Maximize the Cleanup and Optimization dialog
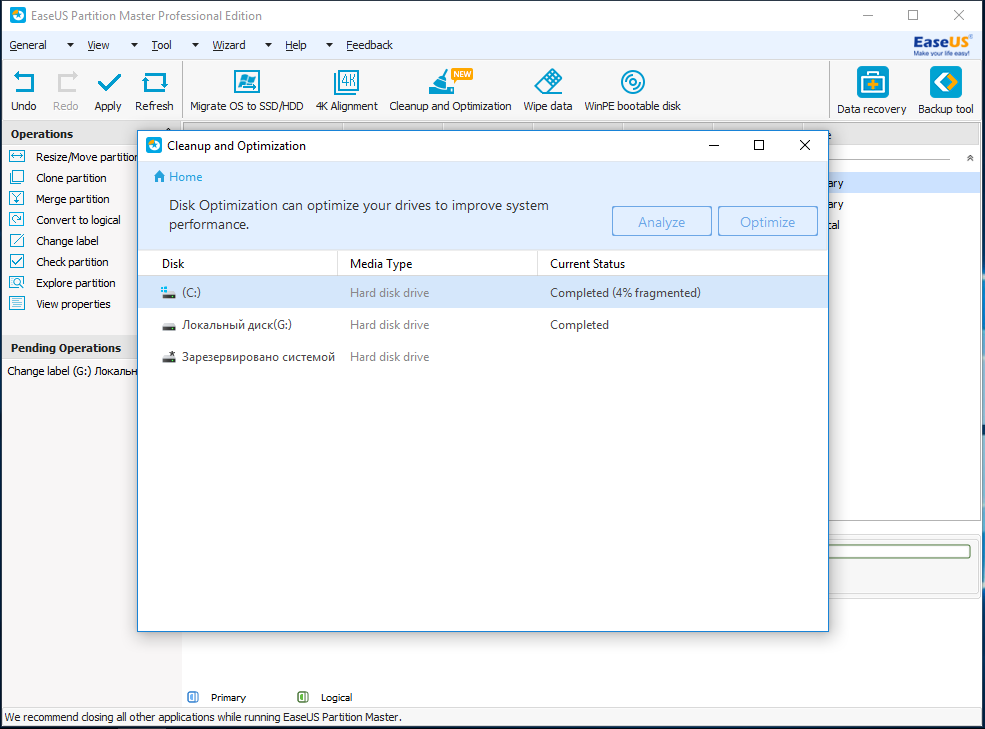This screenshot has height=729, width=985. point(759,145)
